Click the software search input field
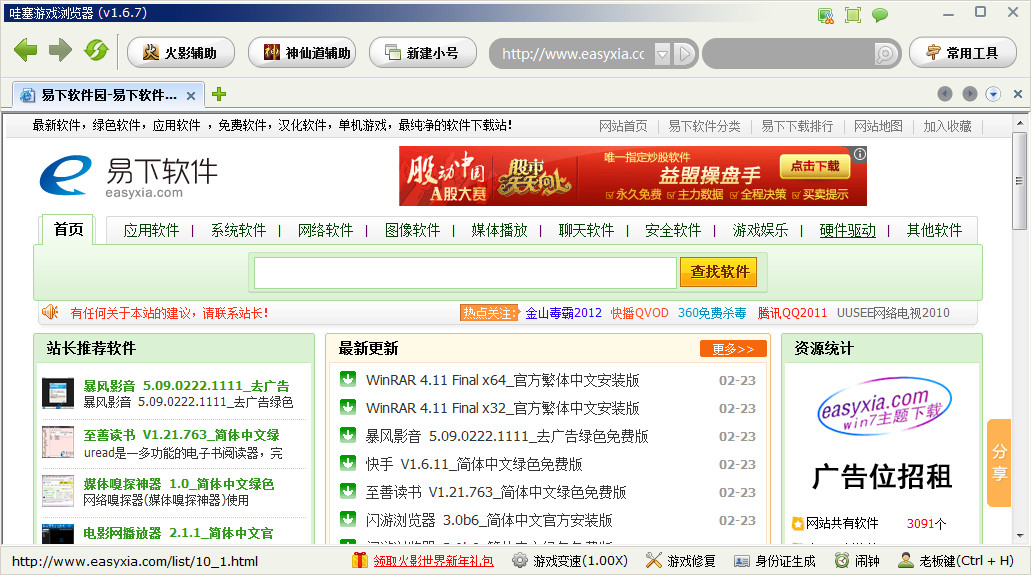The width and height of the screenshot is (1031, 575). tap(465, 272)
